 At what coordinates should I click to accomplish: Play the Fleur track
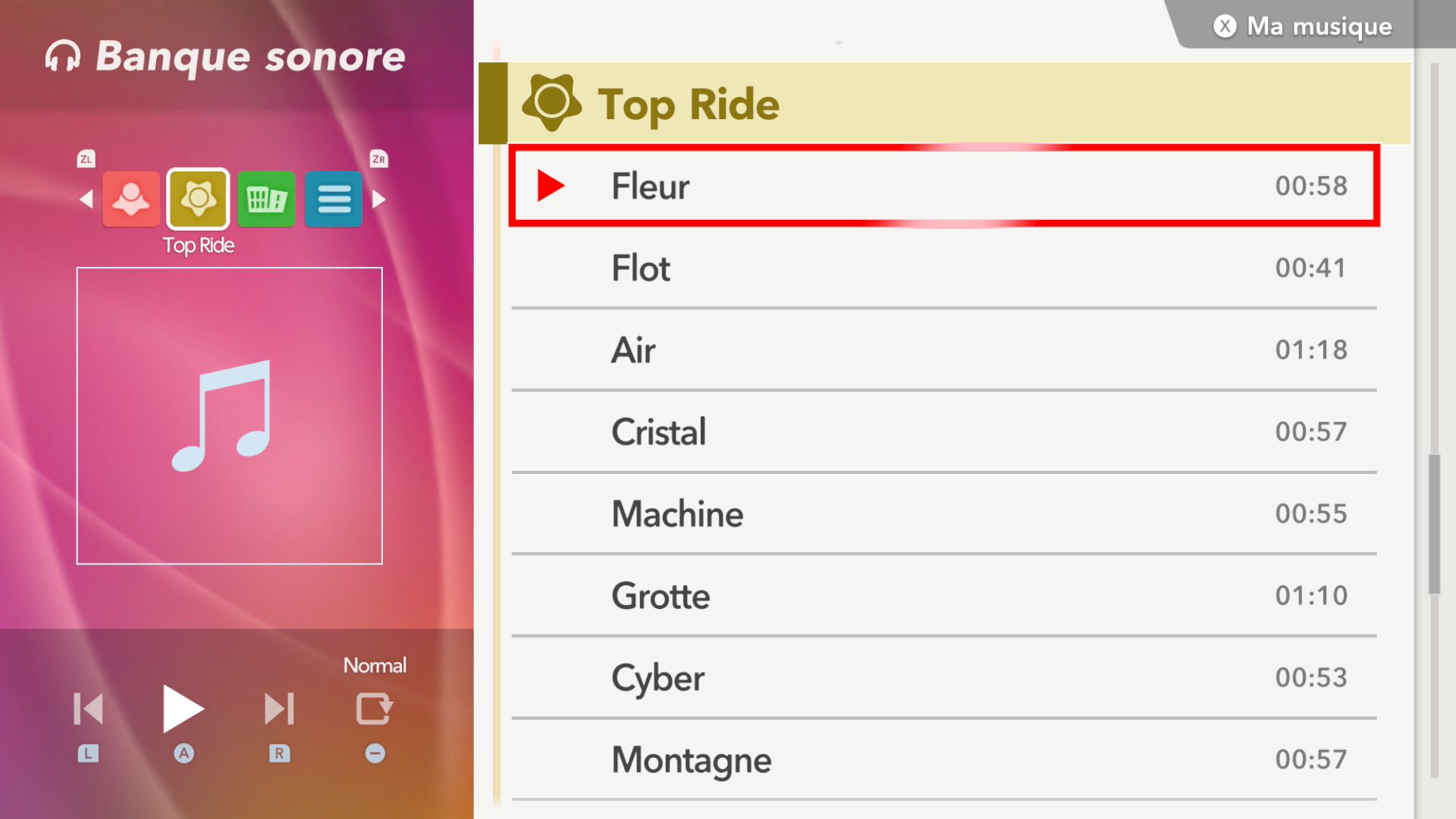944,186
